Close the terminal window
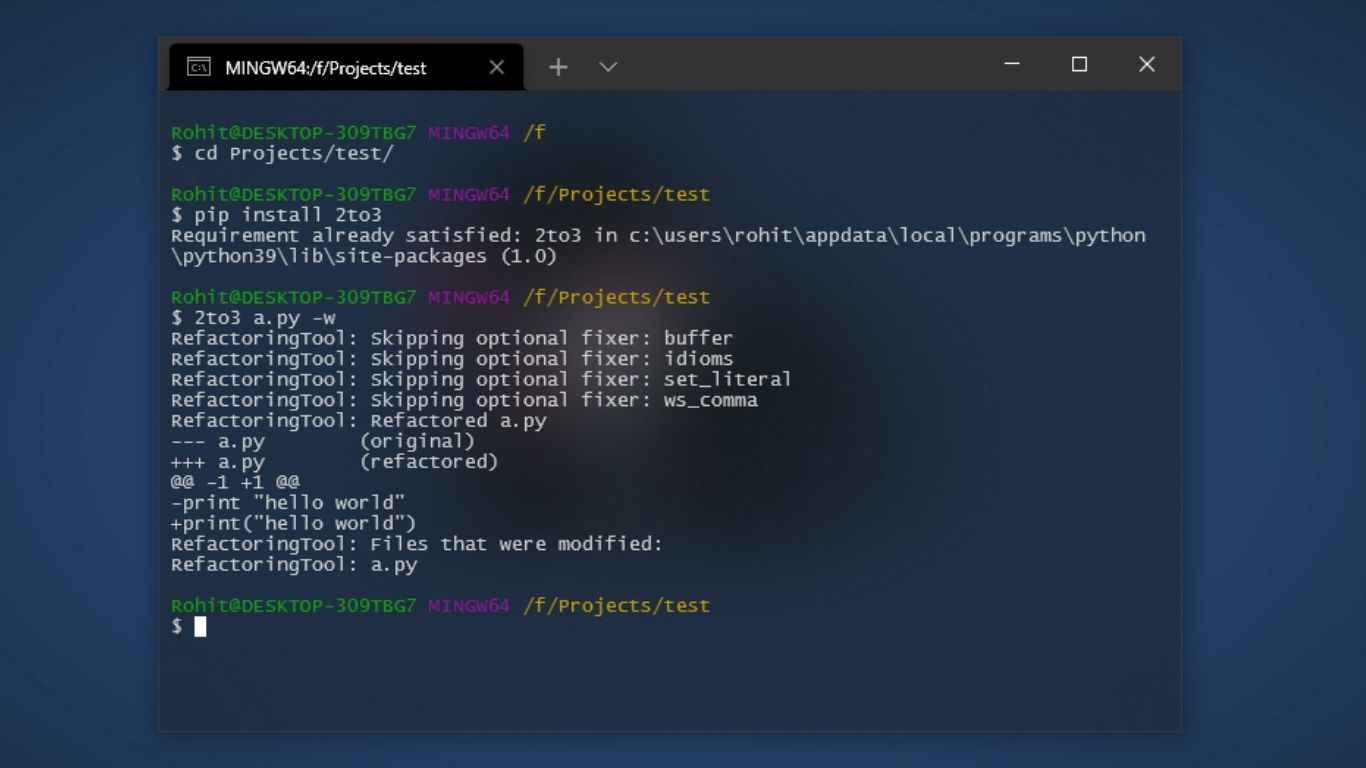 [x=1147, y=64]
